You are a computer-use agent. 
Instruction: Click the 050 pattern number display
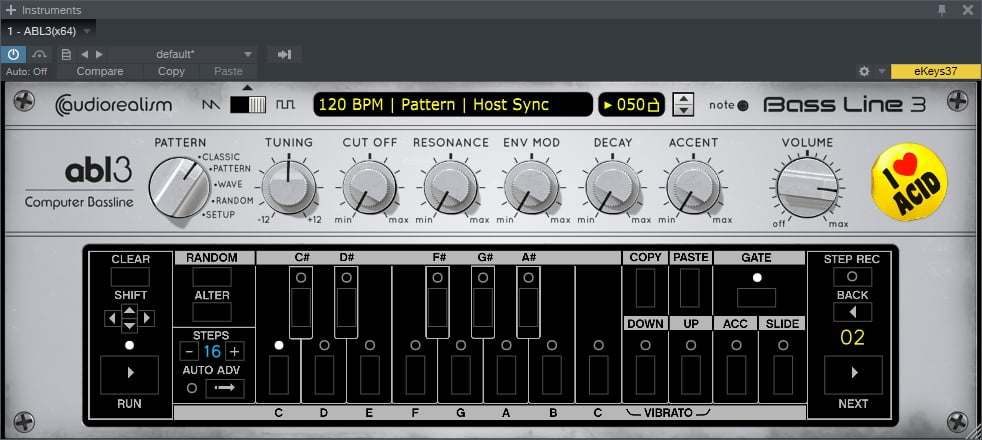[x=633, y=105]
